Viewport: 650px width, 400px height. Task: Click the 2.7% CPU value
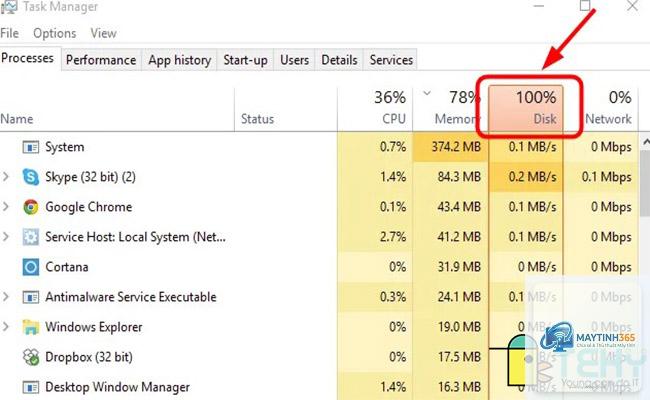tap(393, 237)
